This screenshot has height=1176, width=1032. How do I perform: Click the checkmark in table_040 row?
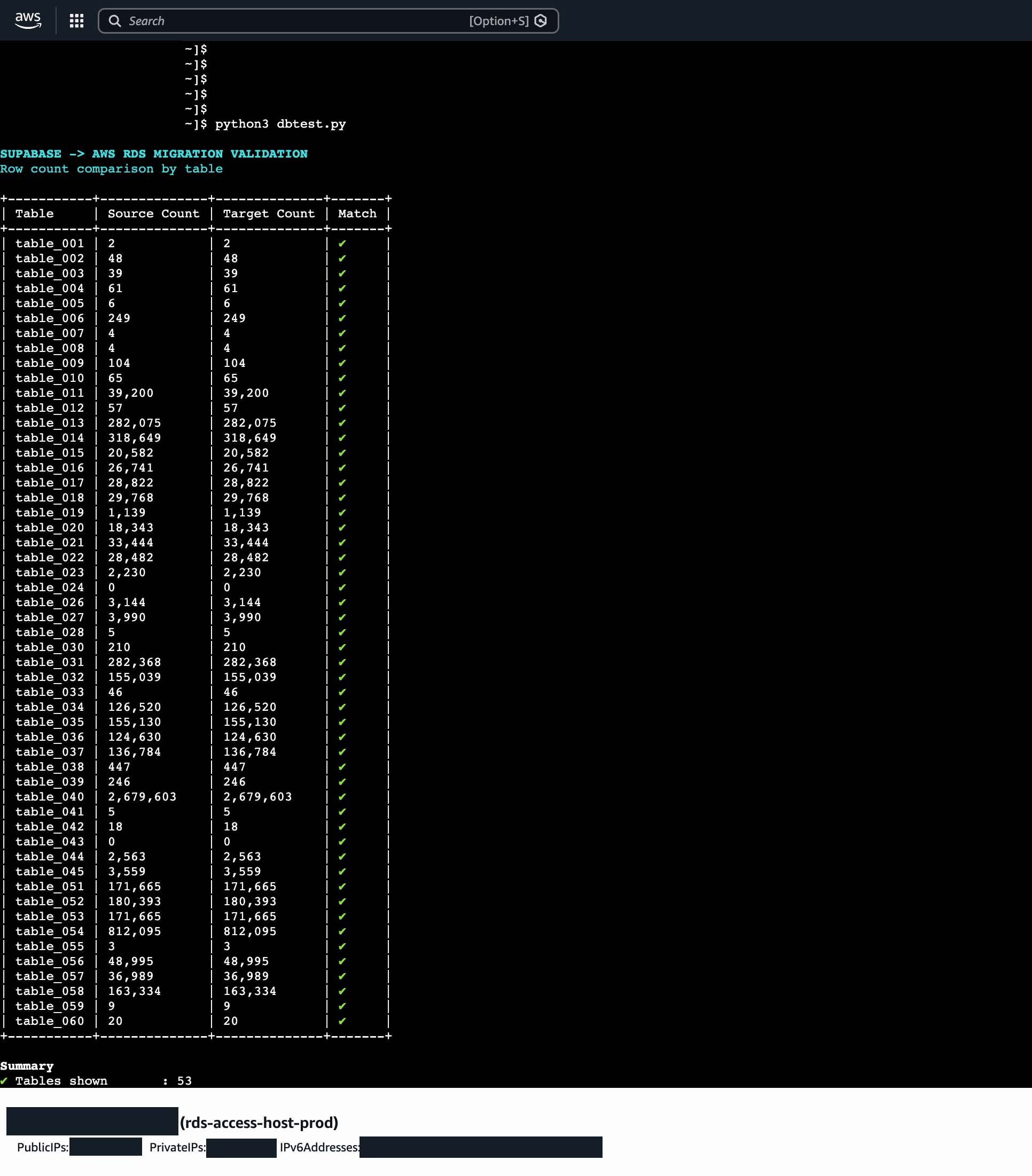(x=342, y=797)
